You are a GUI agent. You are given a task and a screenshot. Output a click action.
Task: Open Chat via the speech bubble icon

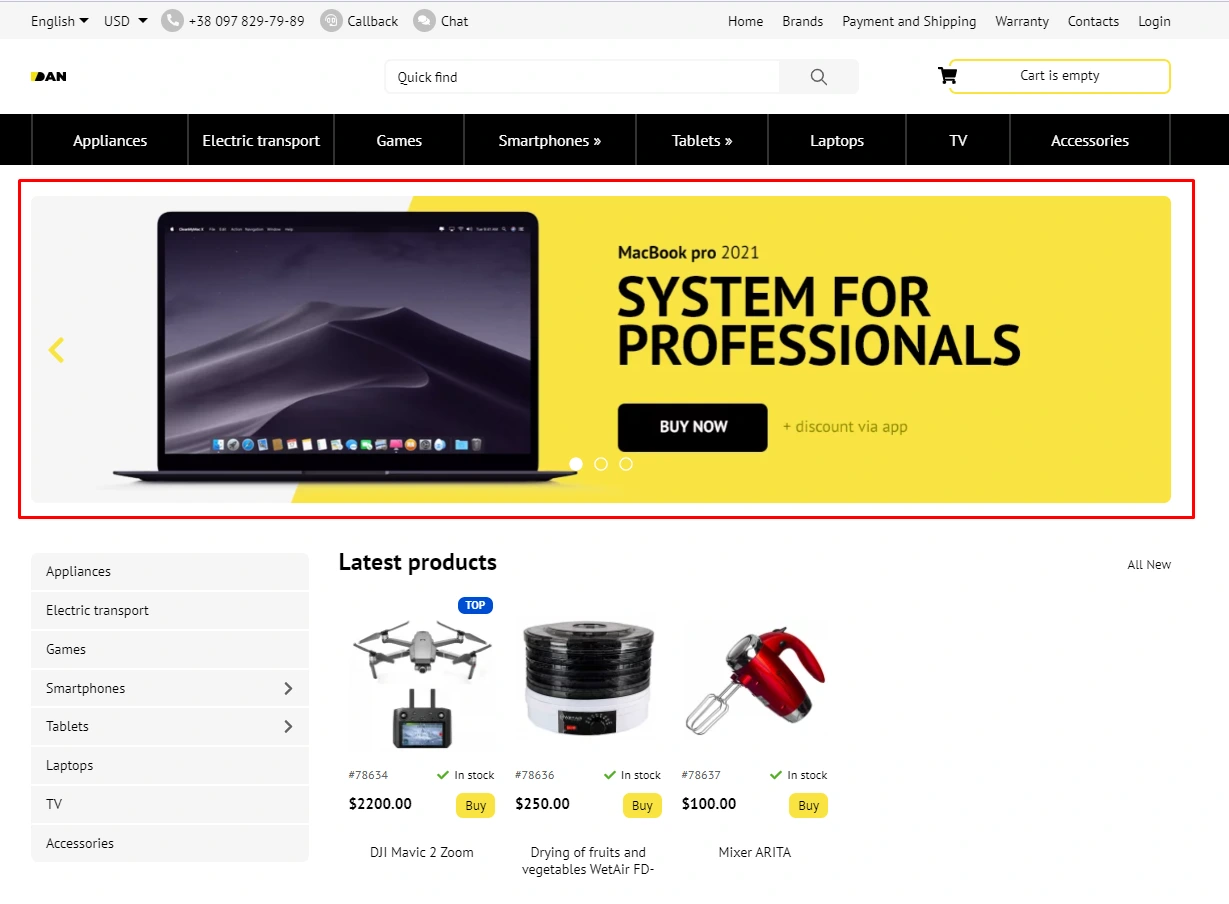point(424,21)
